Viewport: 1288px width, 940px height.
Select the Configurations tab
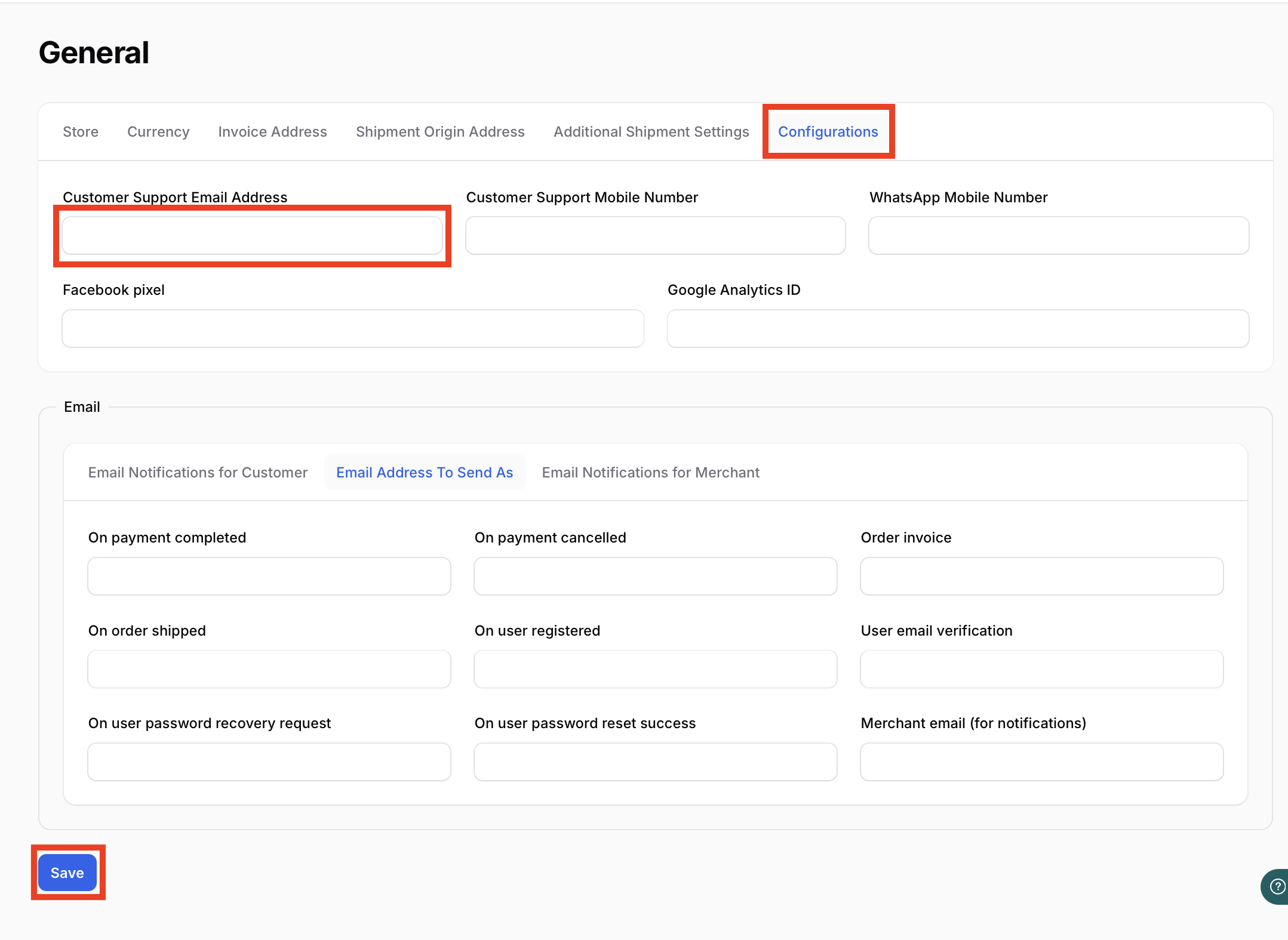[x=828, y=132]
